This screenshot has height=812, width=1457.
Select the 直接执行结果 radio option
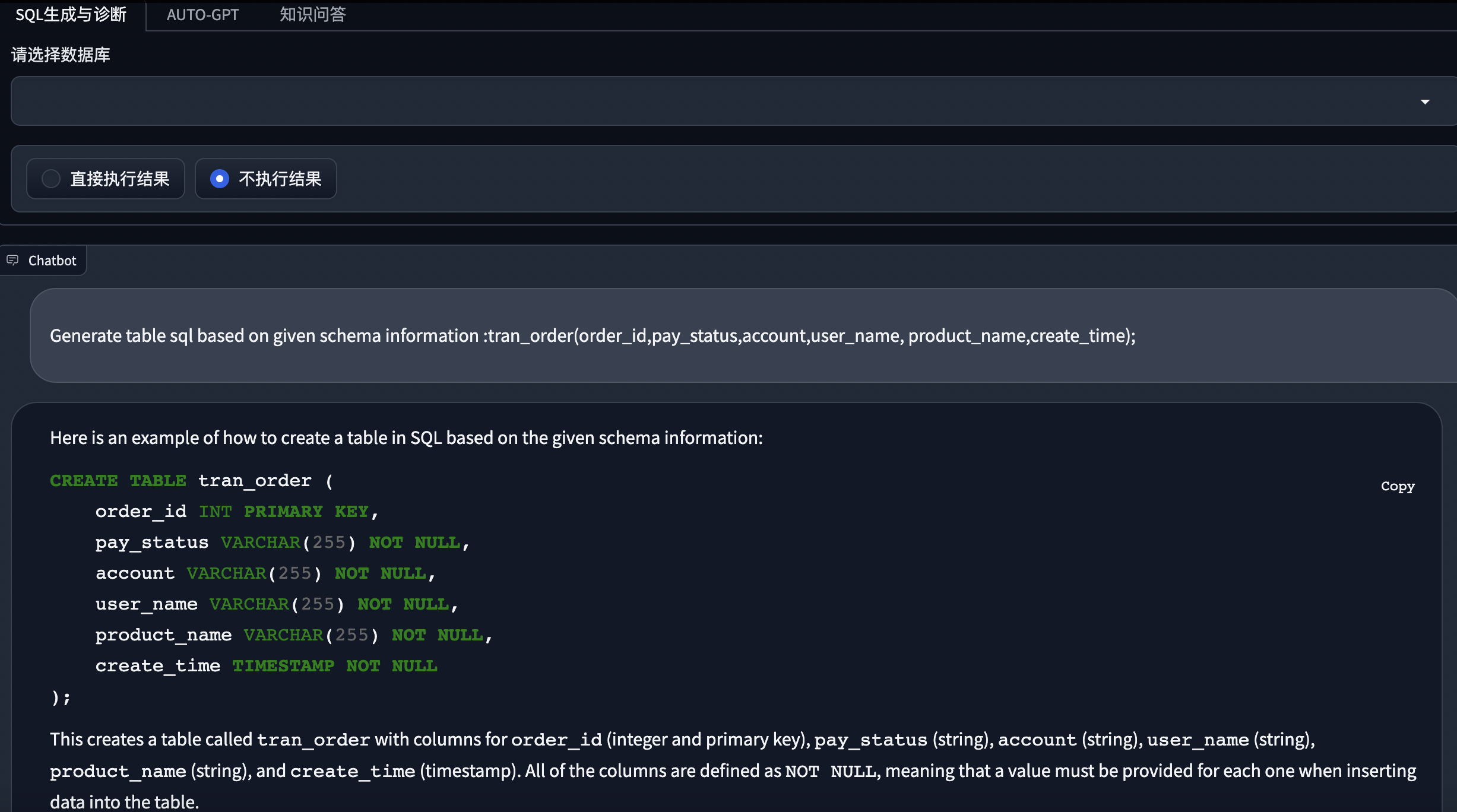coord(51,179)
